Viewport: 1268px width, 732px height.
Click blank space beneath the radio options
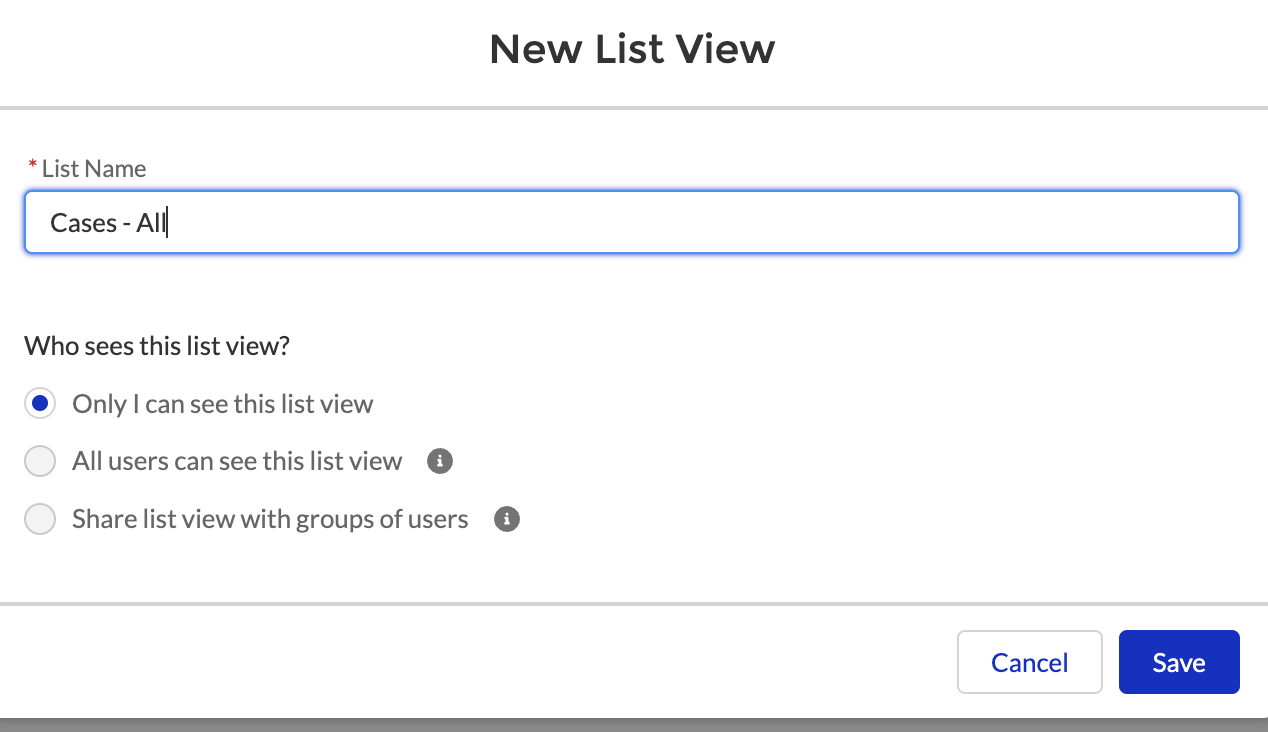(634, 572)
